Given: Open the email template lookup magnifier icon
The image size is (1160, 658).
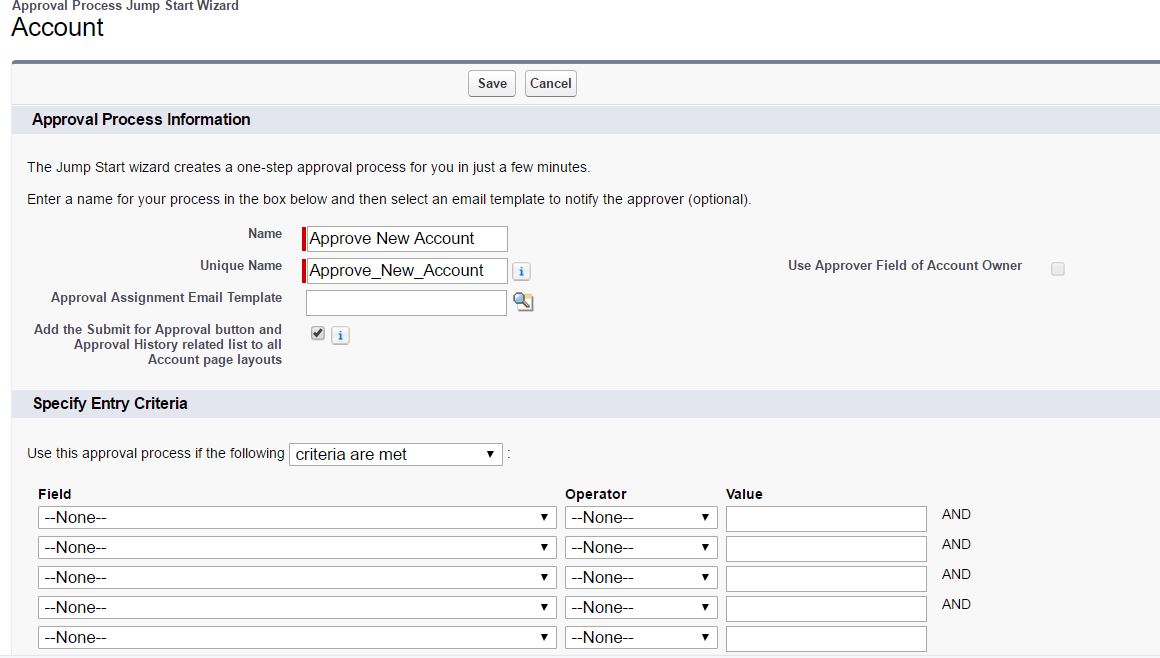Looking at the screenshot, I should tap(522, 302).
